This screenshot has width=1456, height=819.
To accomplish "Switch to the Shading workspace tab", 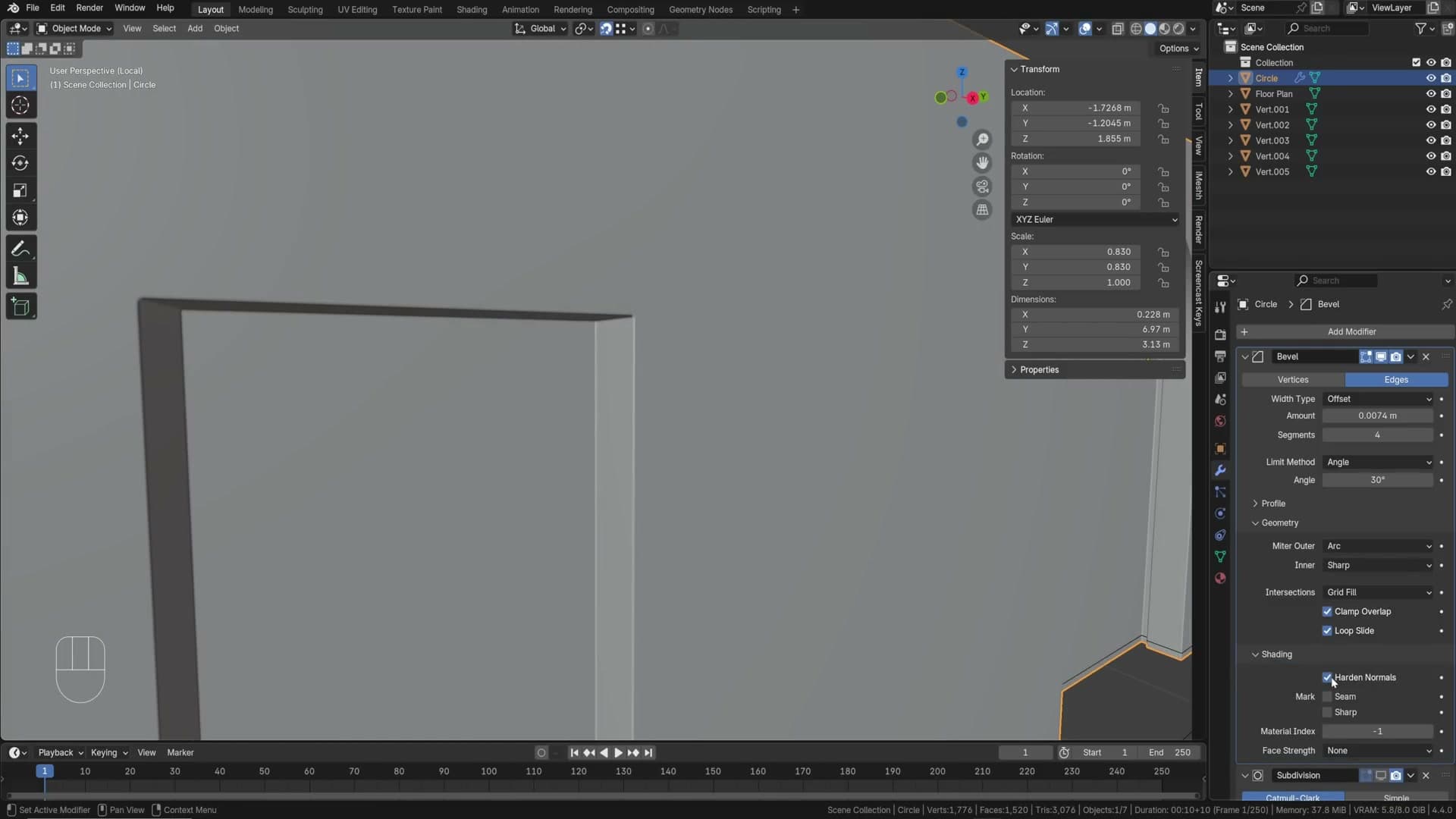I will pyautogui.click(x=472, y=10).
